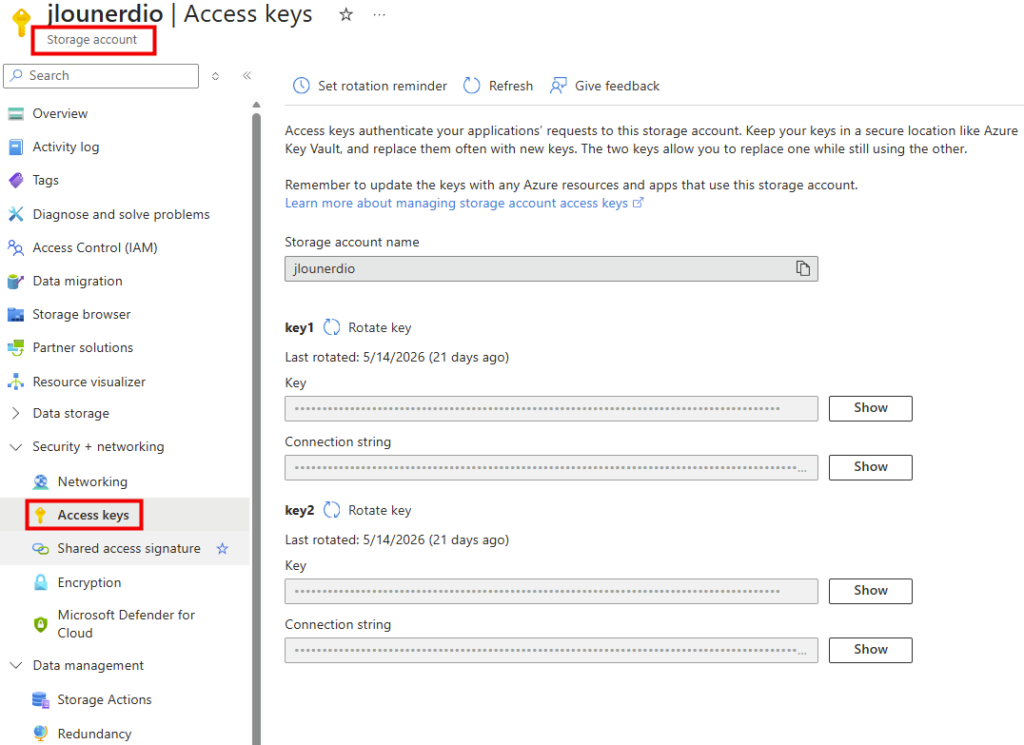Click the Activity log icon in sidebar
Image resolution: width=1024 pixels, height=745 pixels.
16,147
